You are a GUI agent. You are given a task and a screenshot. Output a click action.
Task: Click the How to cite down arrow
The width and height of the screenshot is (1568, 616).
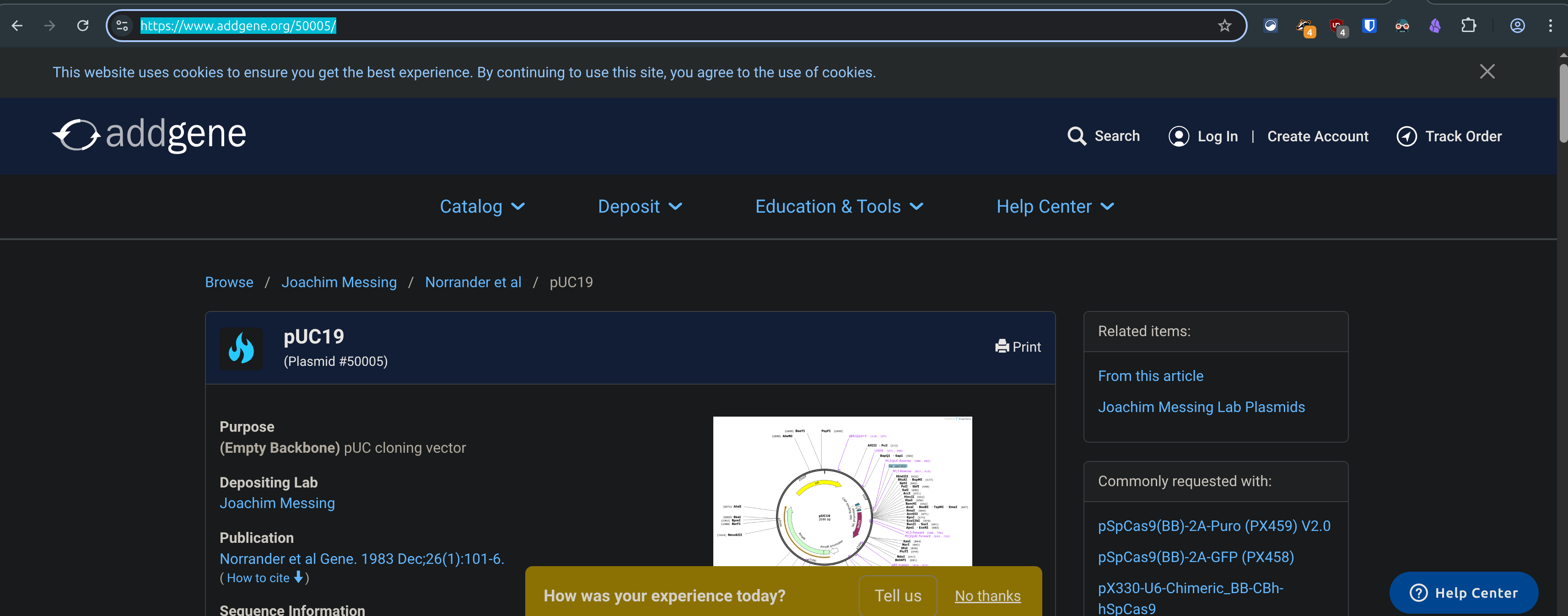click(298, 577)
